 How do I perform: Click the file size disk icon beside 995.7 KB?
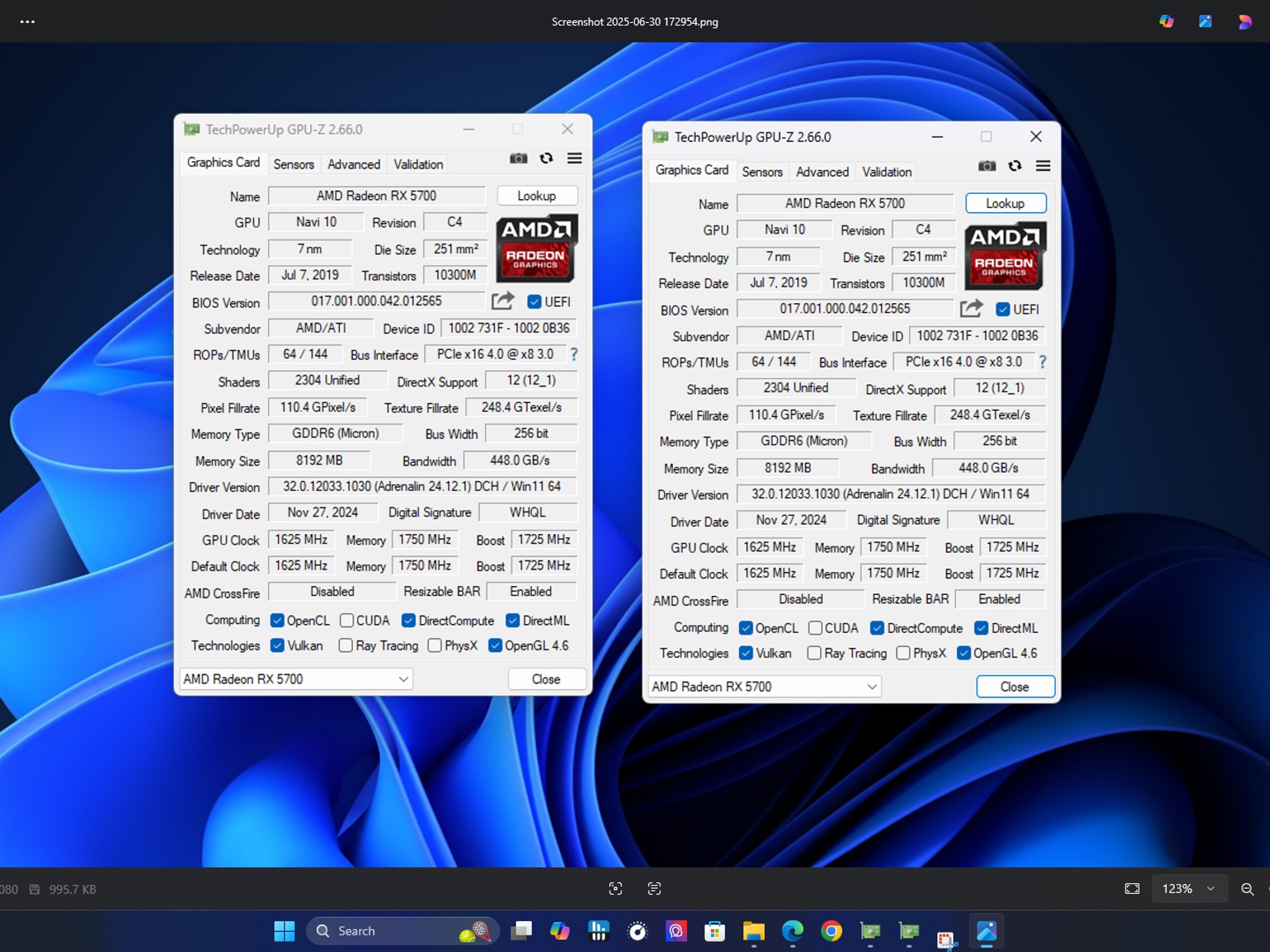(x=35, y=889)
